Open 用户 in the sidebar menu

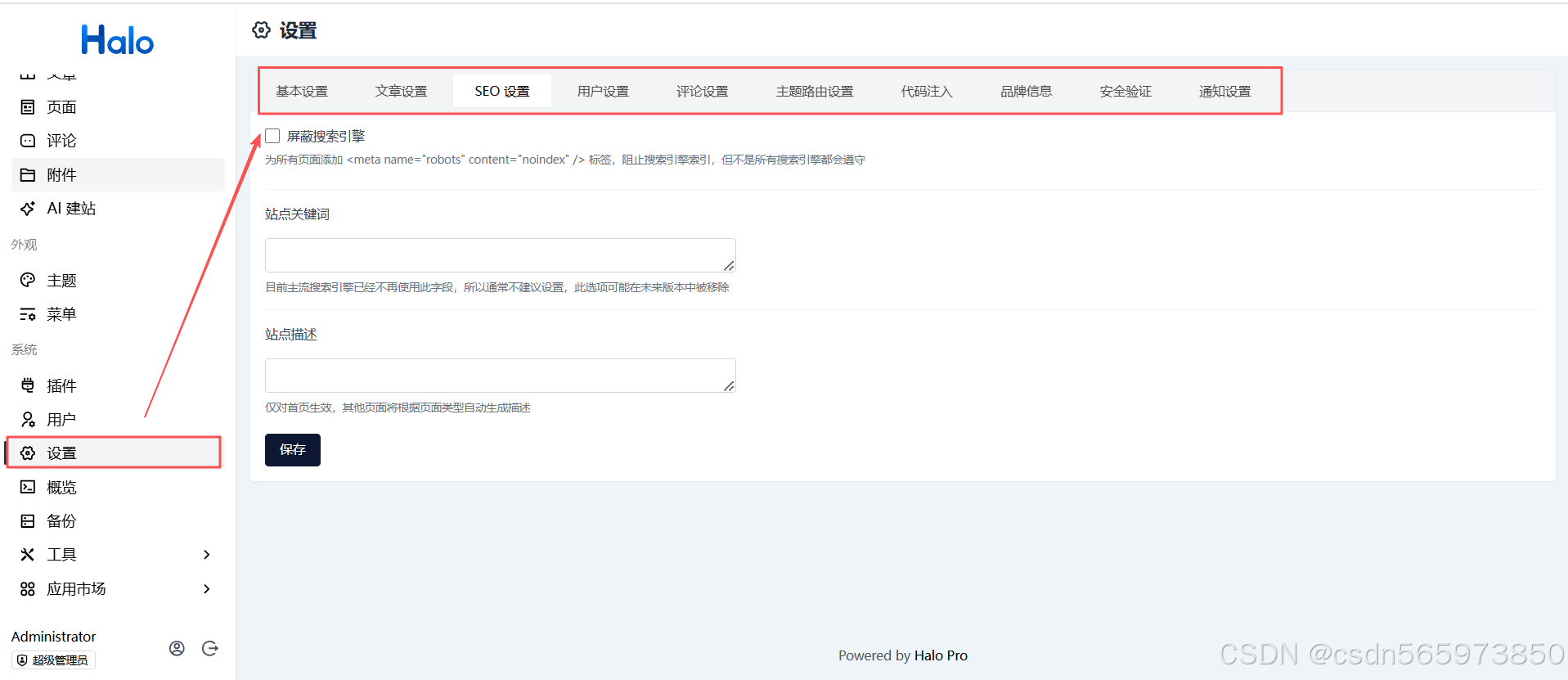coord(118,420)
